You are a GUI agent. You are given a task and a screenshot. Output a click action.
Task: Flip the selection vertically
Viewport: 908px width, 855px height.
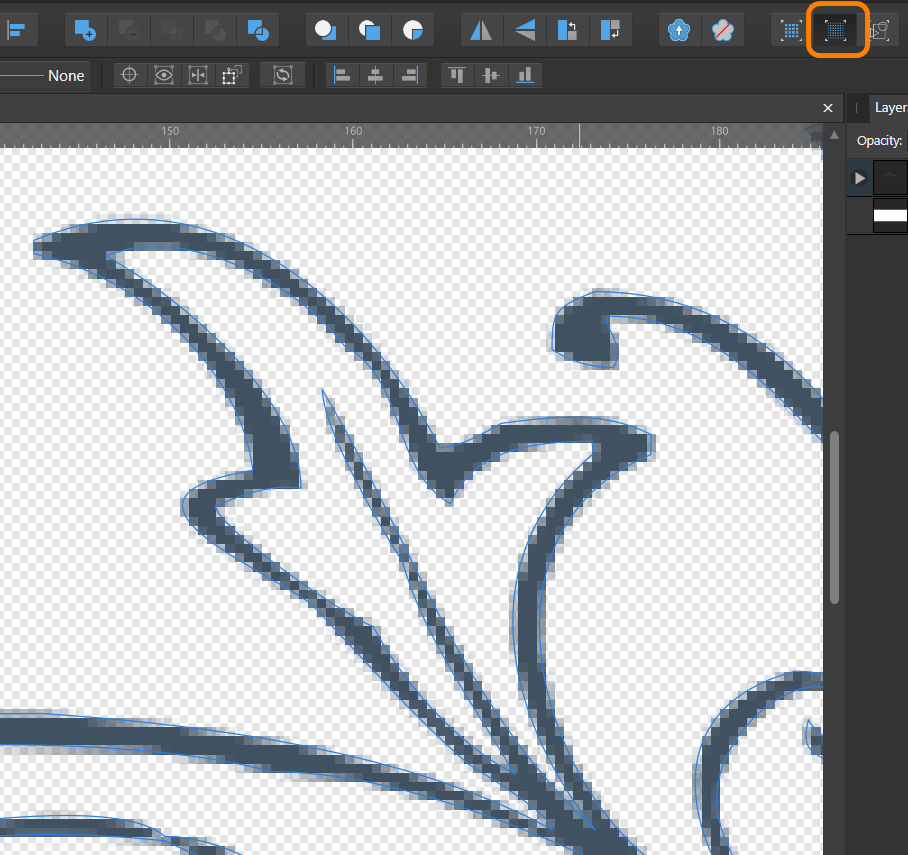coord(524,29)
